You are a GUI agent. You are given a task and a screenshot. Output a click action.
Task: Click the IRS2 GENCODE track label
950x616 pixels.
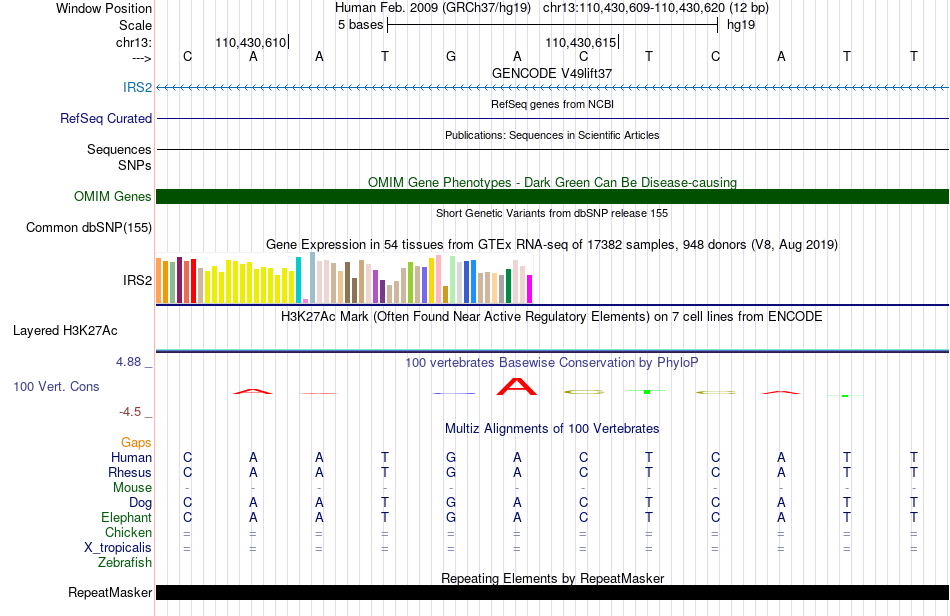pos(137,87)
